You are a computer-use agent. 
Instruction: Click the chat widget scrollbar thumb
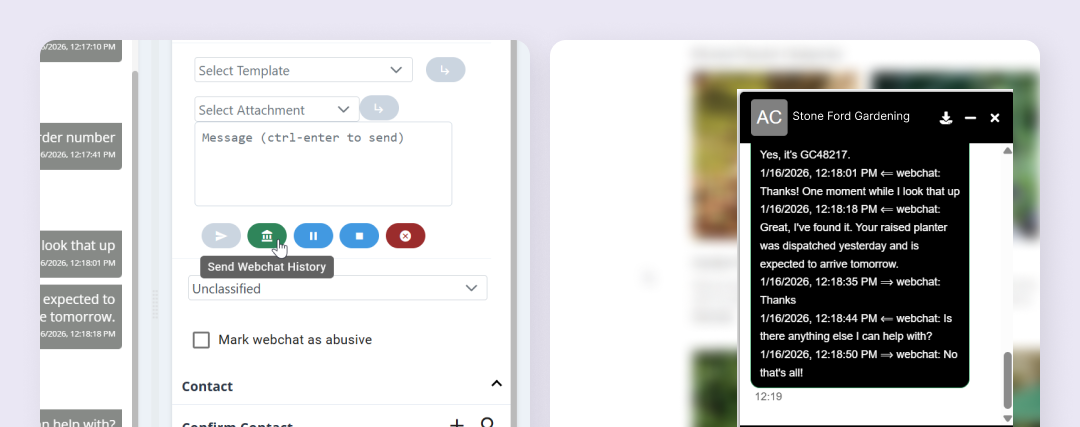(x=1008, y=380)
